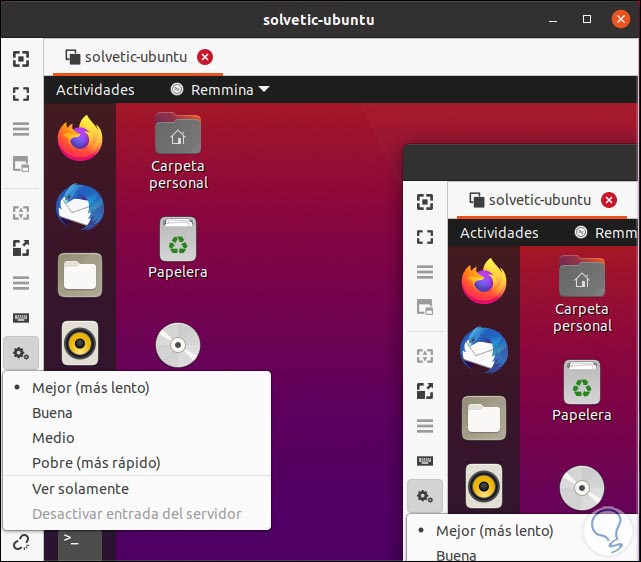The width and height of the screenshot is (641, 562).
Task: Click the keyboard icon in the nested Remmina toolbar
Action: pyautogui.click(x=425, y=461)
